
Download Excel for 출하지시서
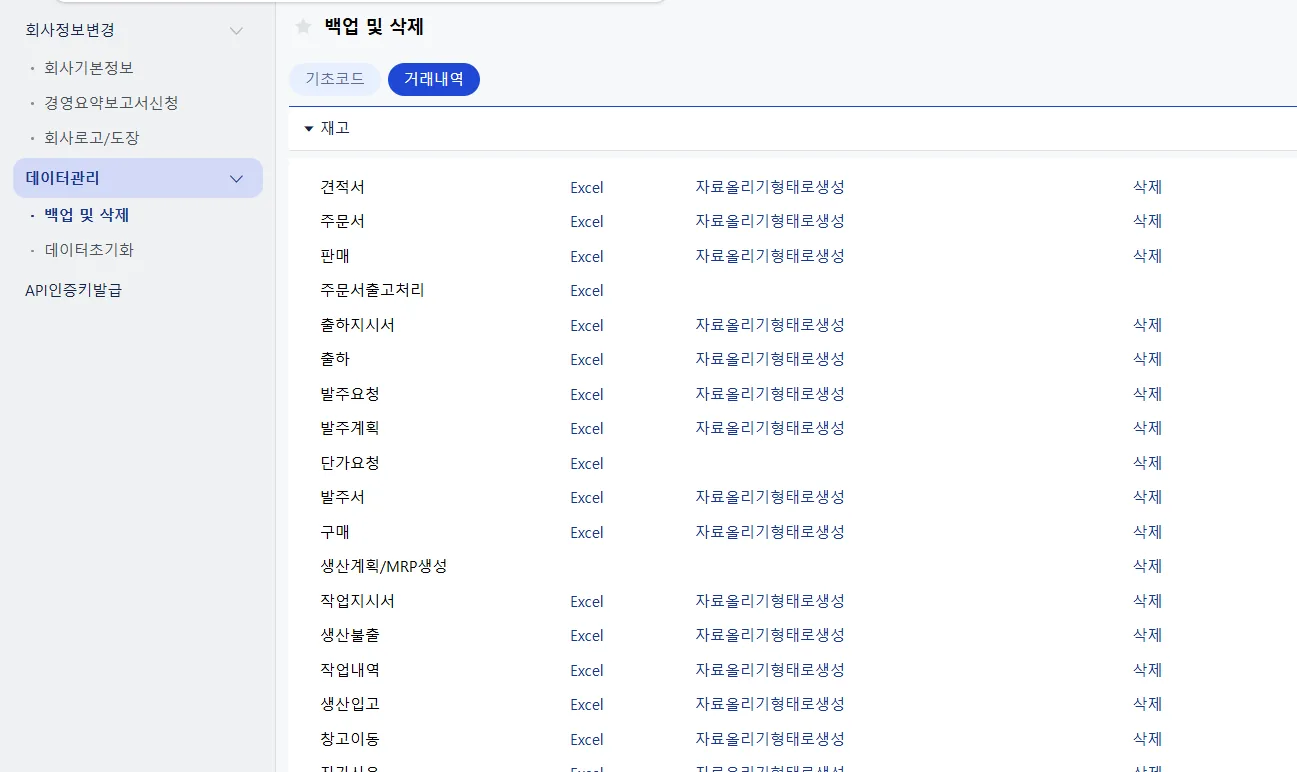pyautogui.click(x=587, y=325)
